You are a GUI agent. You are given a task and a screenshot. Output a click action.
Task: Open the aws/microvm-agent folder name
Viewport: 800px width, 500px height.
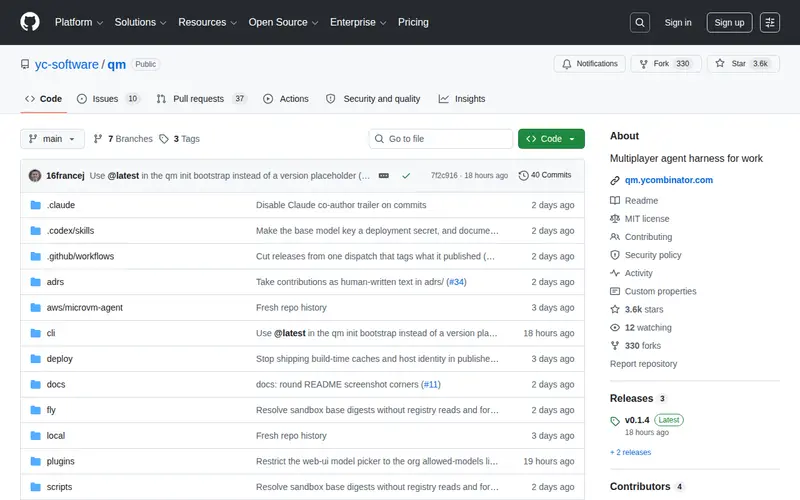[85, 308]
